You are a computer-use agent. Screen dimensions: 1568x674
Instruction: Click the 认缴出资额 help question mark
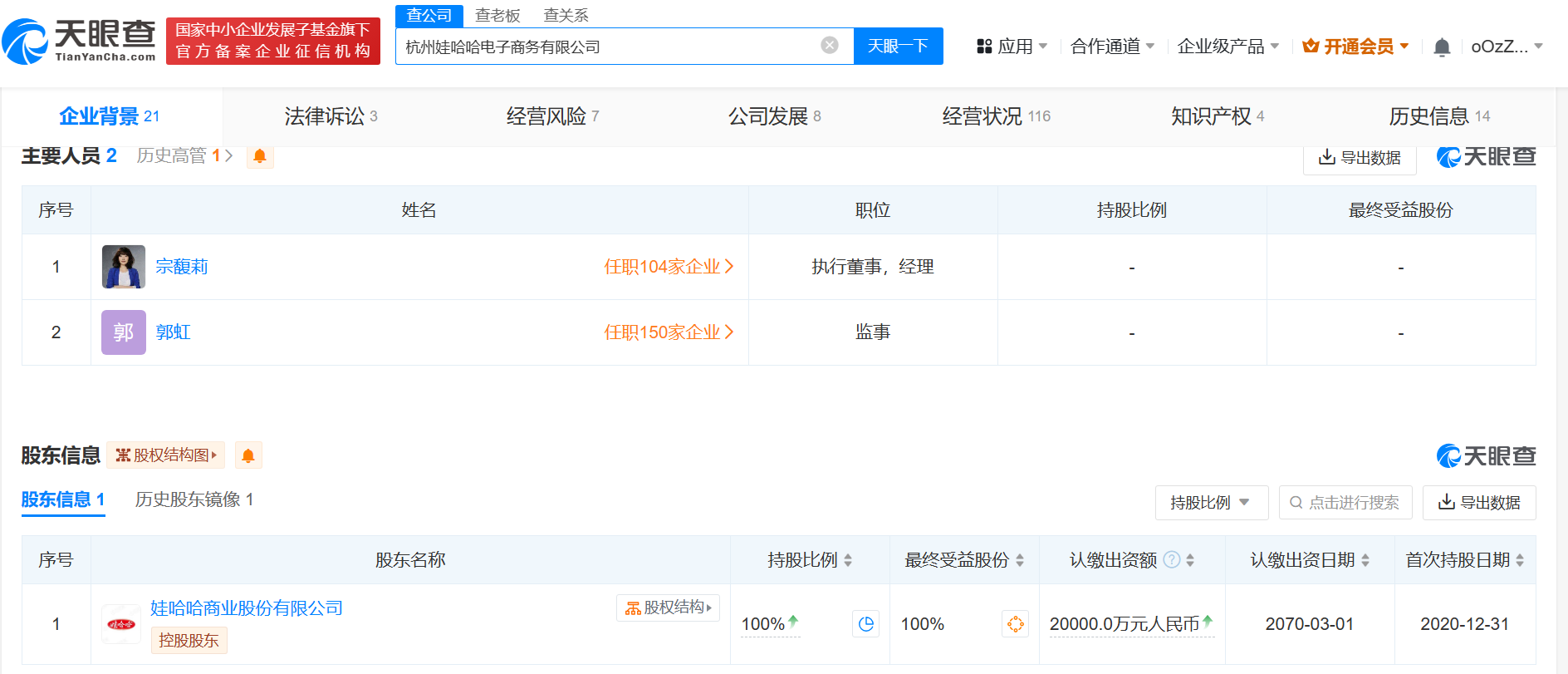pos(1171,560)
